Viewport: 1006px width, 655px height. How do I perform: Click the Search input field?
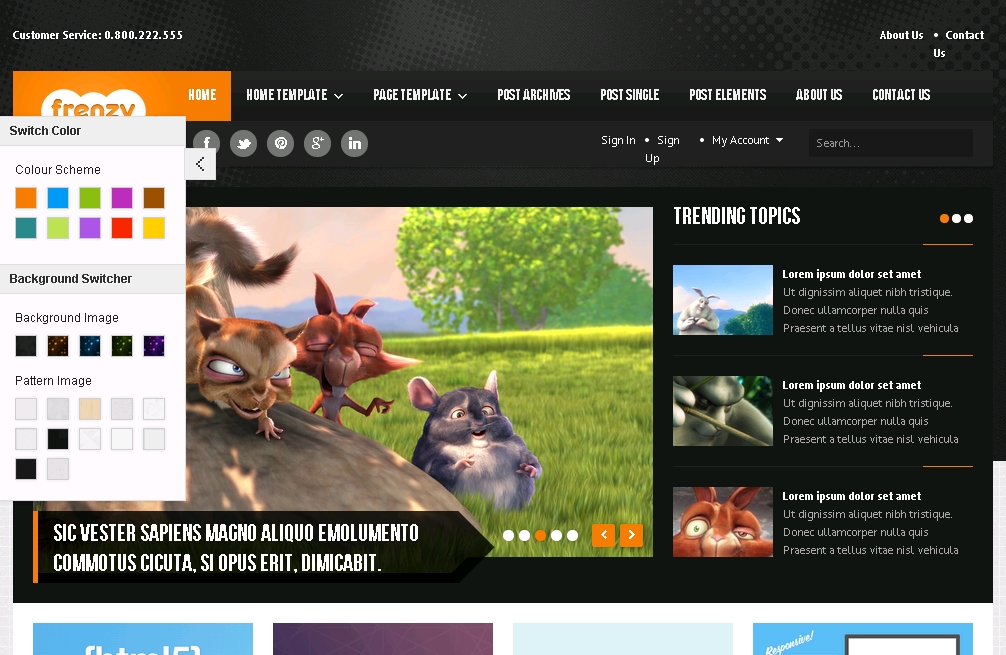pyautogui.click(x=890, y=143)
